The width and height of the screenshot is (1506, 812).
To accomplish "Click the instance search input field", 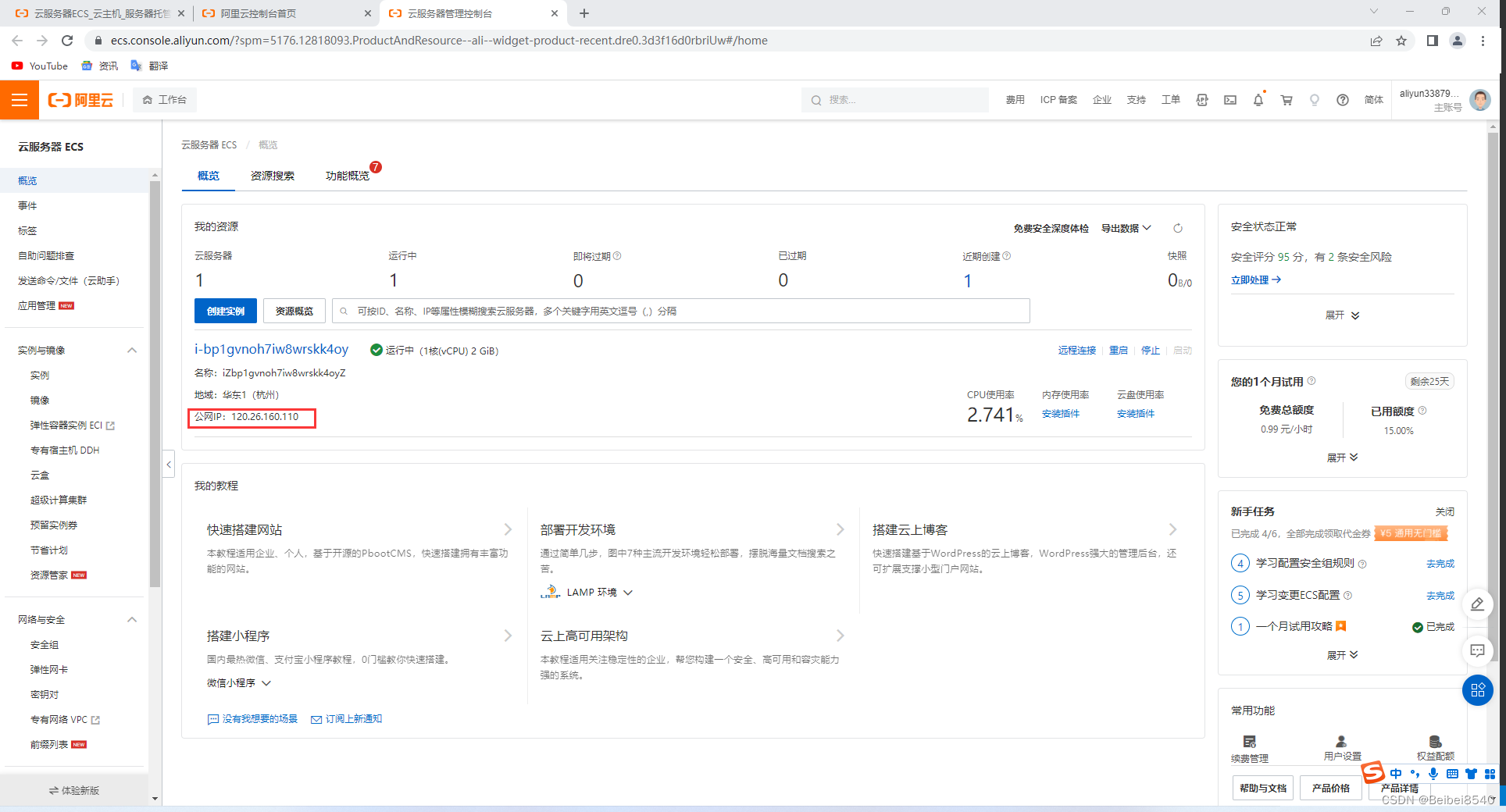I will (681, 311).
